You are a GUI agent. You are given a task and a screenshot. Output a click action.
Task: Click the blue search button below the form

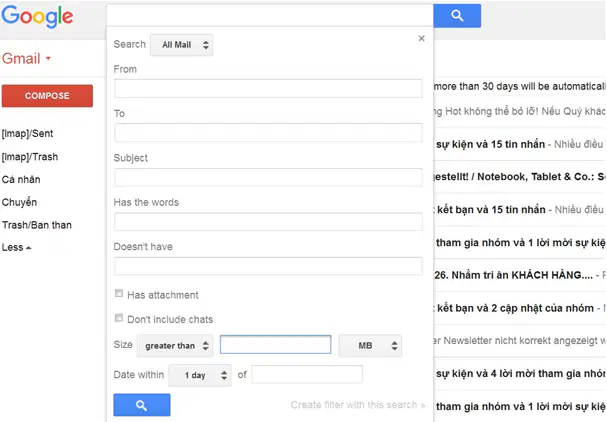coord(142,405)
